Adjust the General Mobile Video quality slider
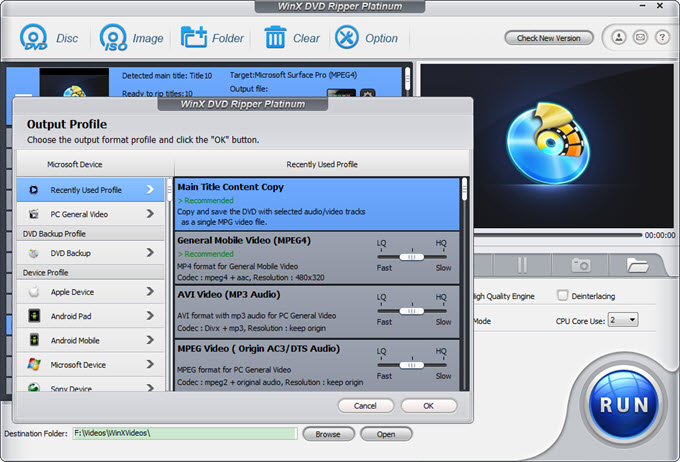 [412, 257]
